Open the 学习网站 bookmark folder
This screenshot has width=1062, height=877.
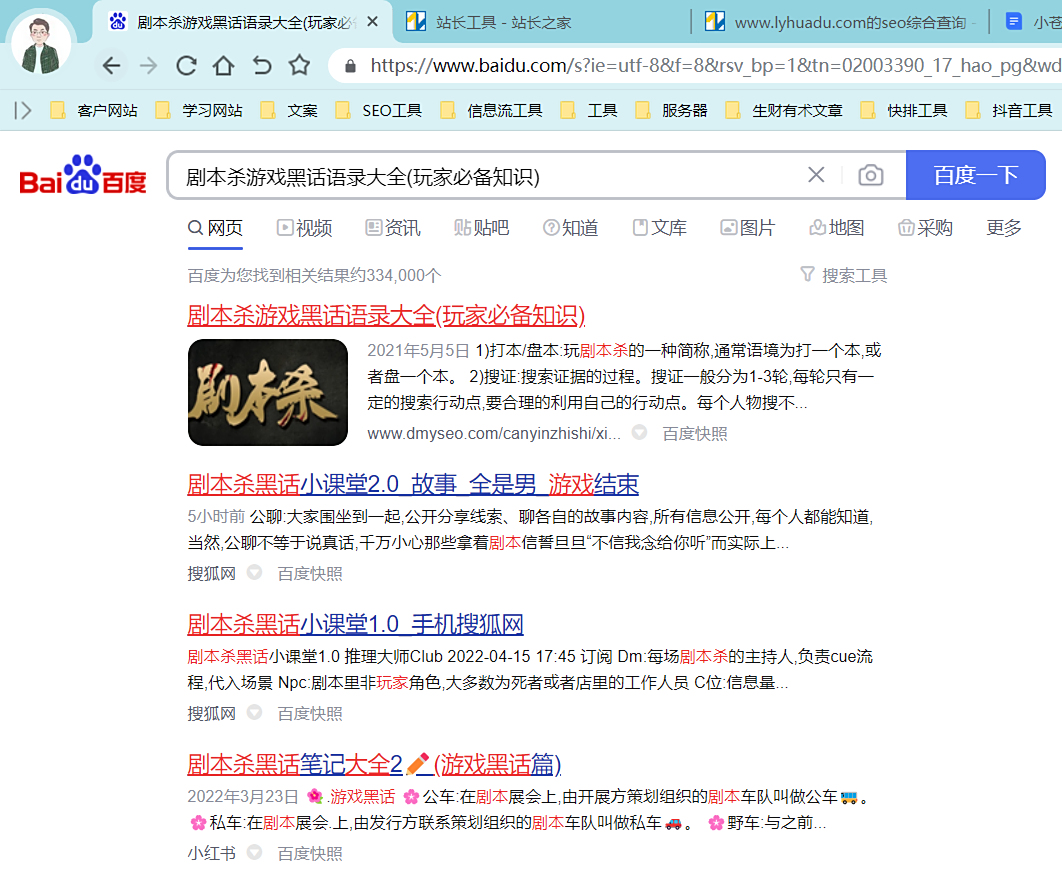pos(199,110)
